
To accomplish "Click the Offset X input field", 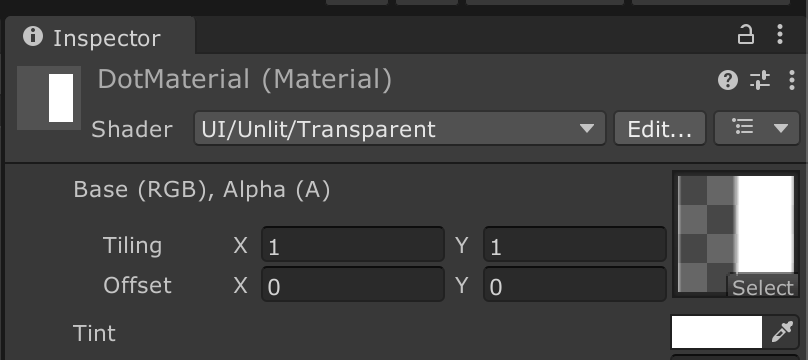I will [353, 284].
